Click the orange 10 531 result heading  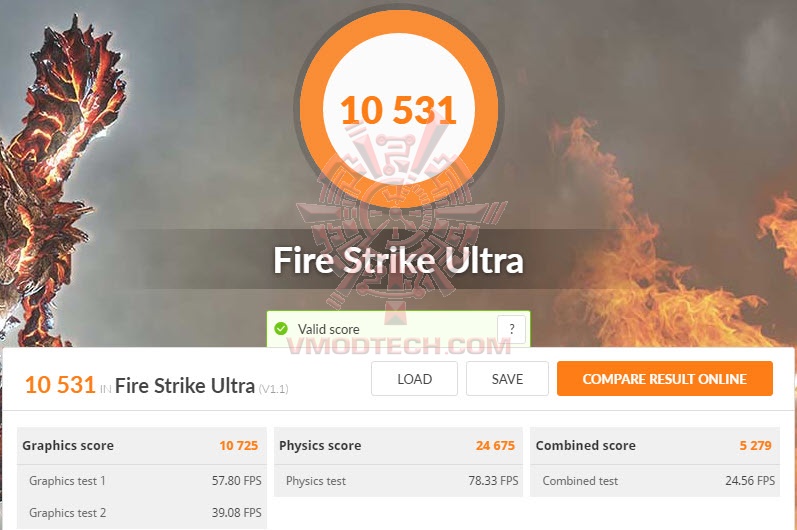(60, 385)
